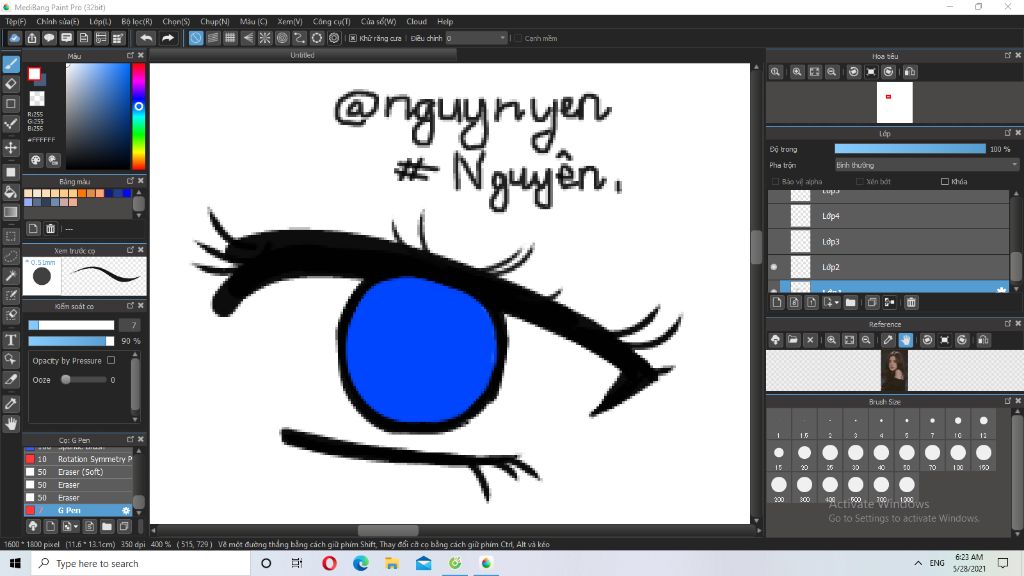Check the Xén bớt clipping checkbox
This screenshot has height=576, width=1024.
point(859,181)
